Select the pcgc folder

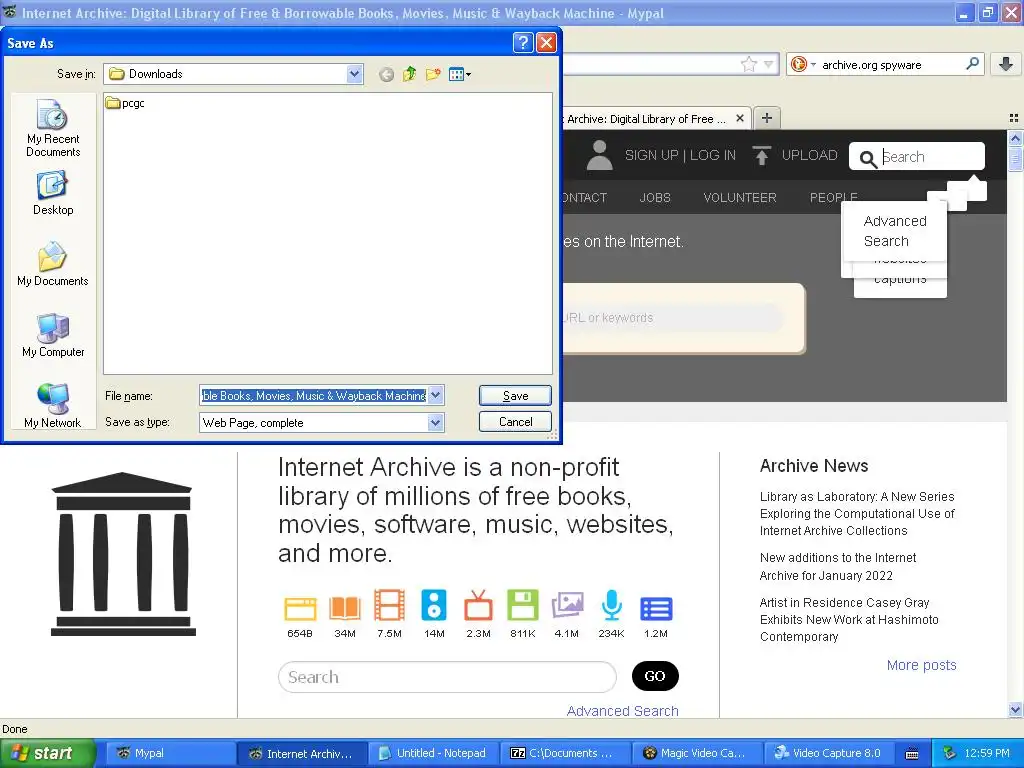[x=125, y=103]
